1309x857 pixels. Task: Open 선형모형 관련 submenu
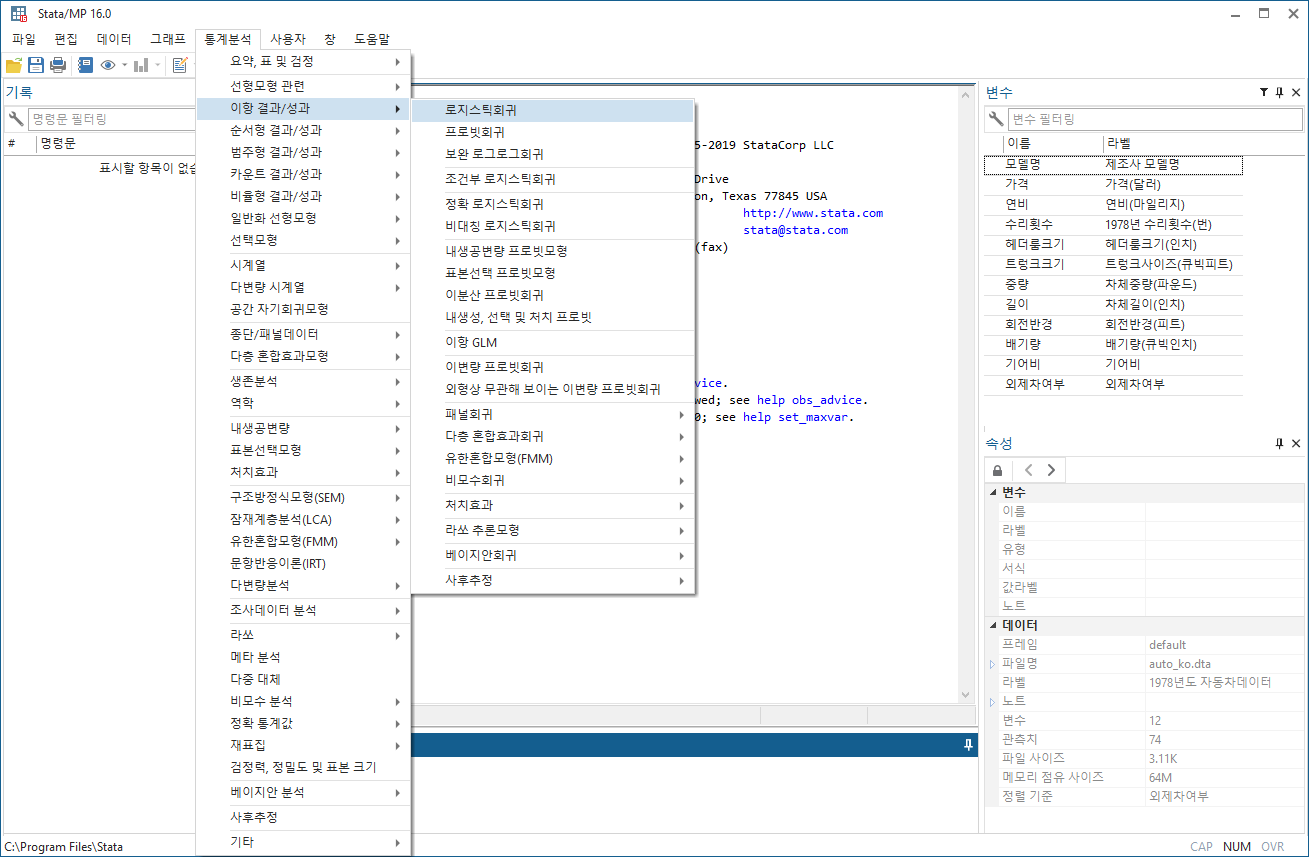coord(303,87)
